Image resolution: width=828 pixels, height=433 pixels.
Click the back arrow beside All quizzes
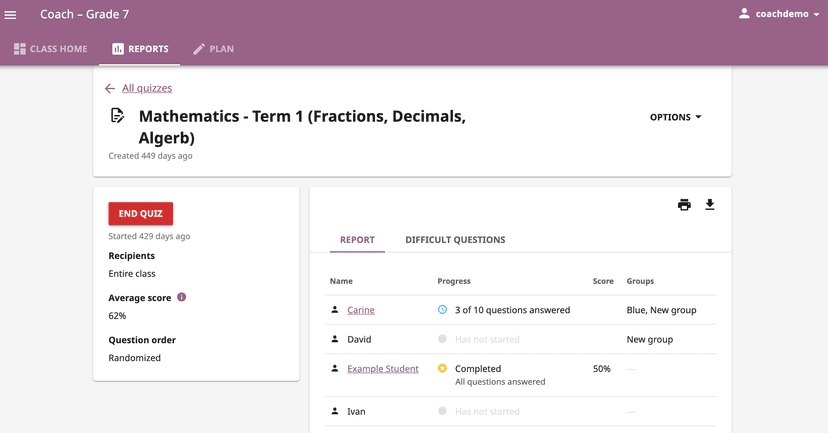coord(110,88)
